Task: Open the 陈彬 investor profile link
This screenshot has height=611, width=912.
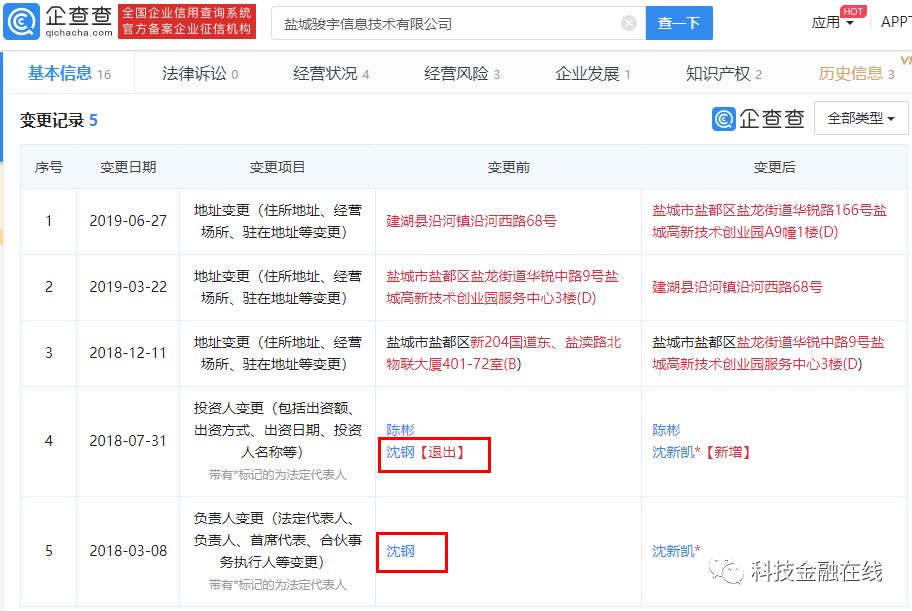Action: 399,430
